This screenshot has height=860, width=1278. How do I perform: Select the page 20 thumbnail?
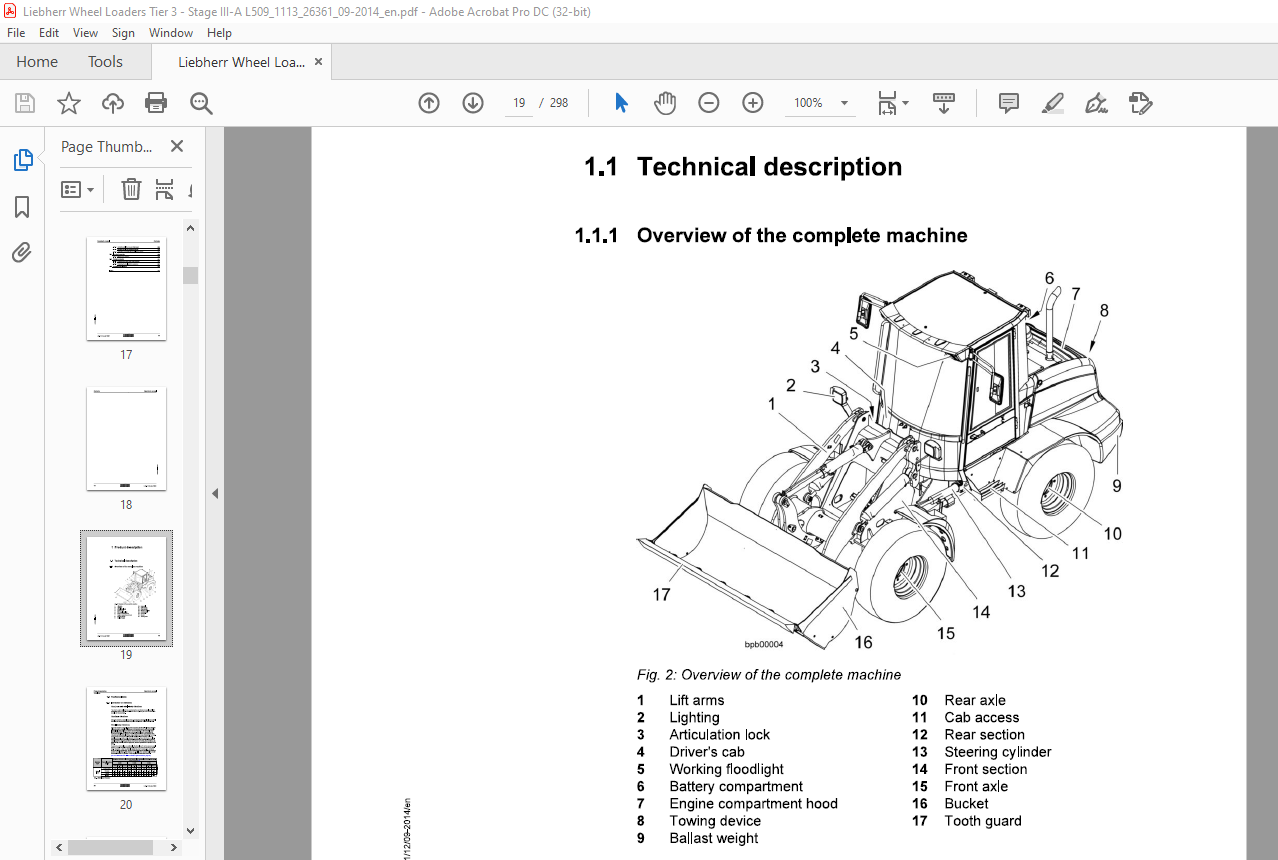pos(126,738)
